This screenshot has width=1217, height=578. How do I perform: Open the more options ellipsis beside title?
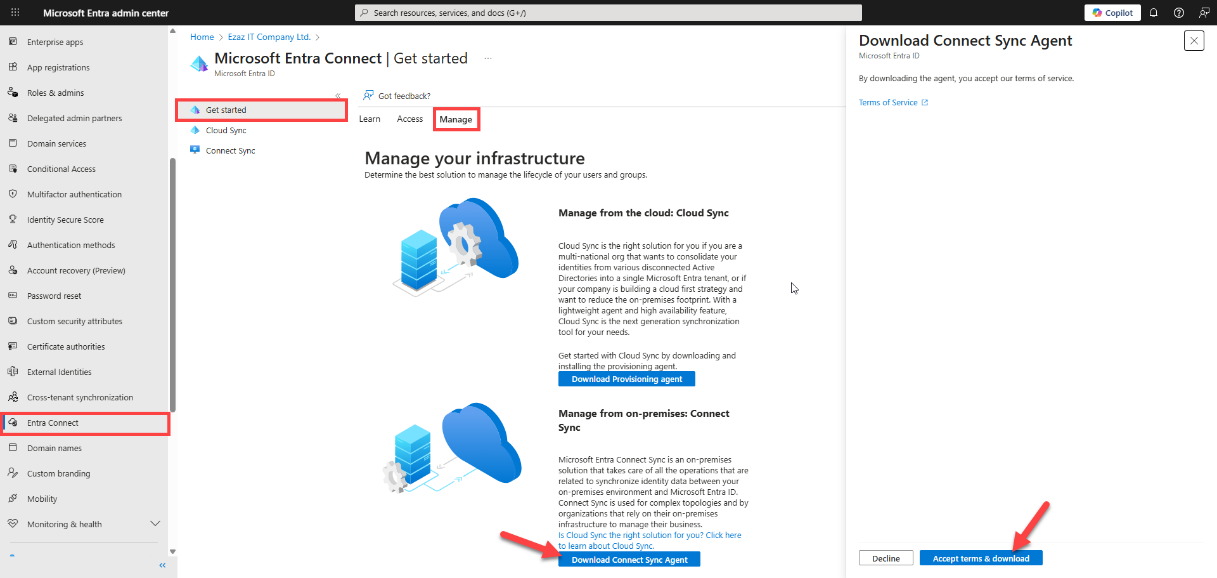[x=488, y=59]
